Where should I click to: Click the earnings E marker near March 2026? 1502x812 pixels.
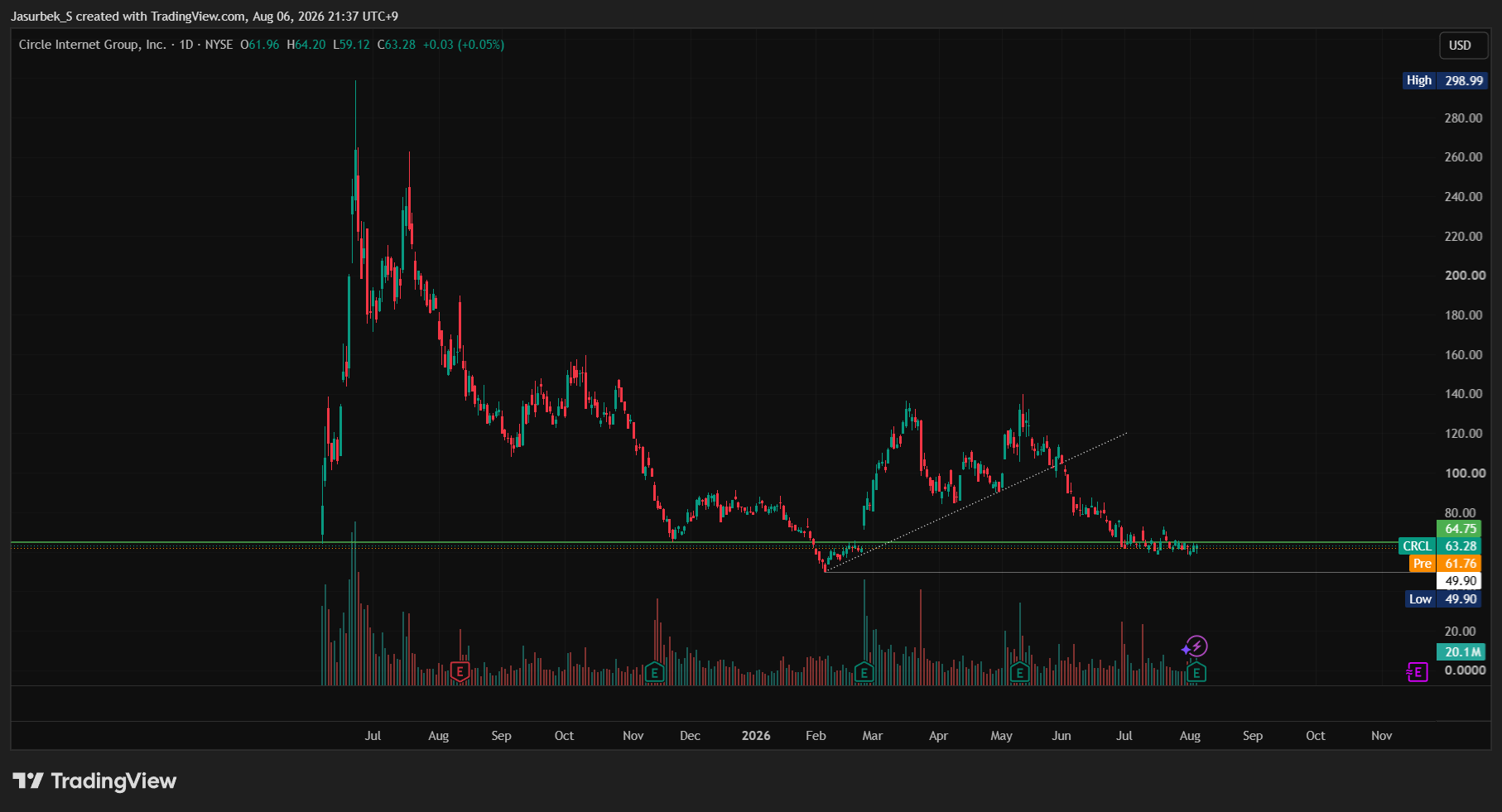point(864,672)
